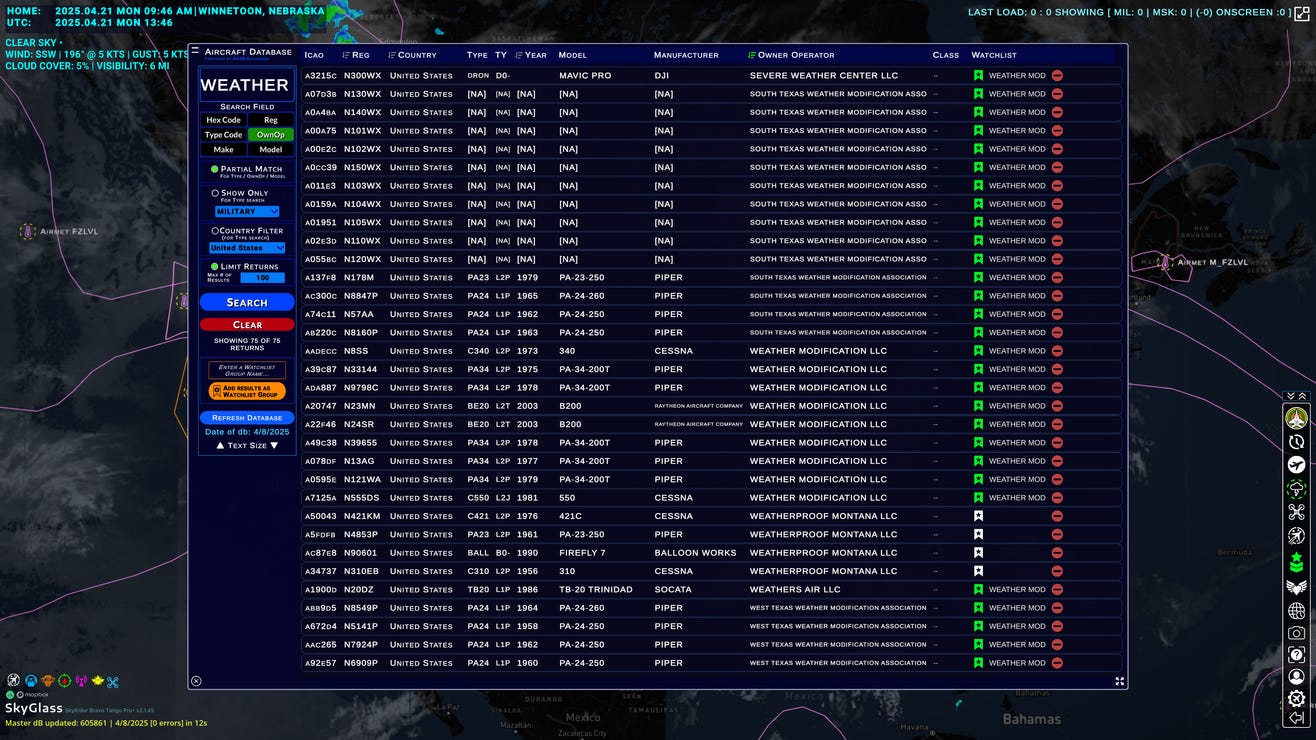Select the airplane icon in right sidebar
Viewport: 1316px width, 740px height.
(x=1296, y=465)
